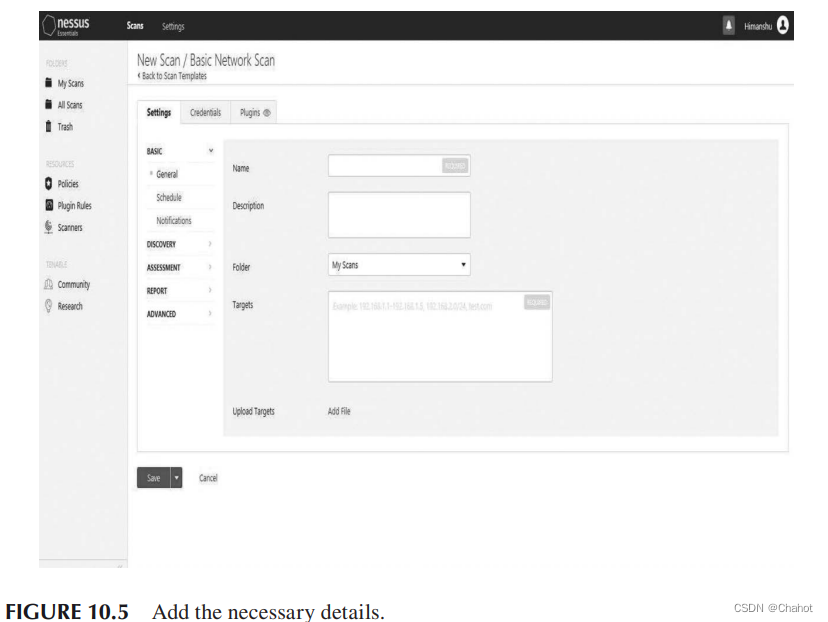Focus the Name input field
This screenshot has width=828, height=622.
click(x=399, y=166)
